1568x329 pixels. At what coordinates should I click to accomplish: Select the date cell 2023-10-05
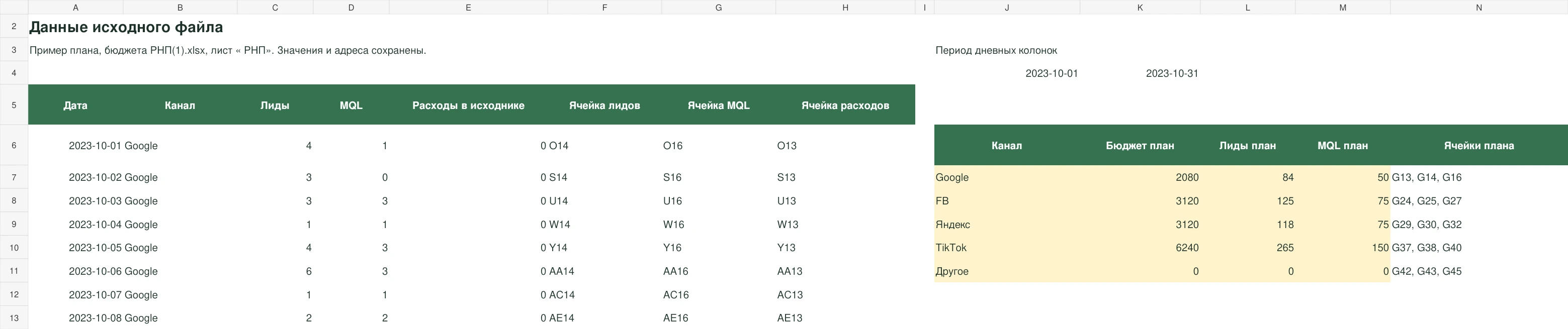tap(75, 248)
